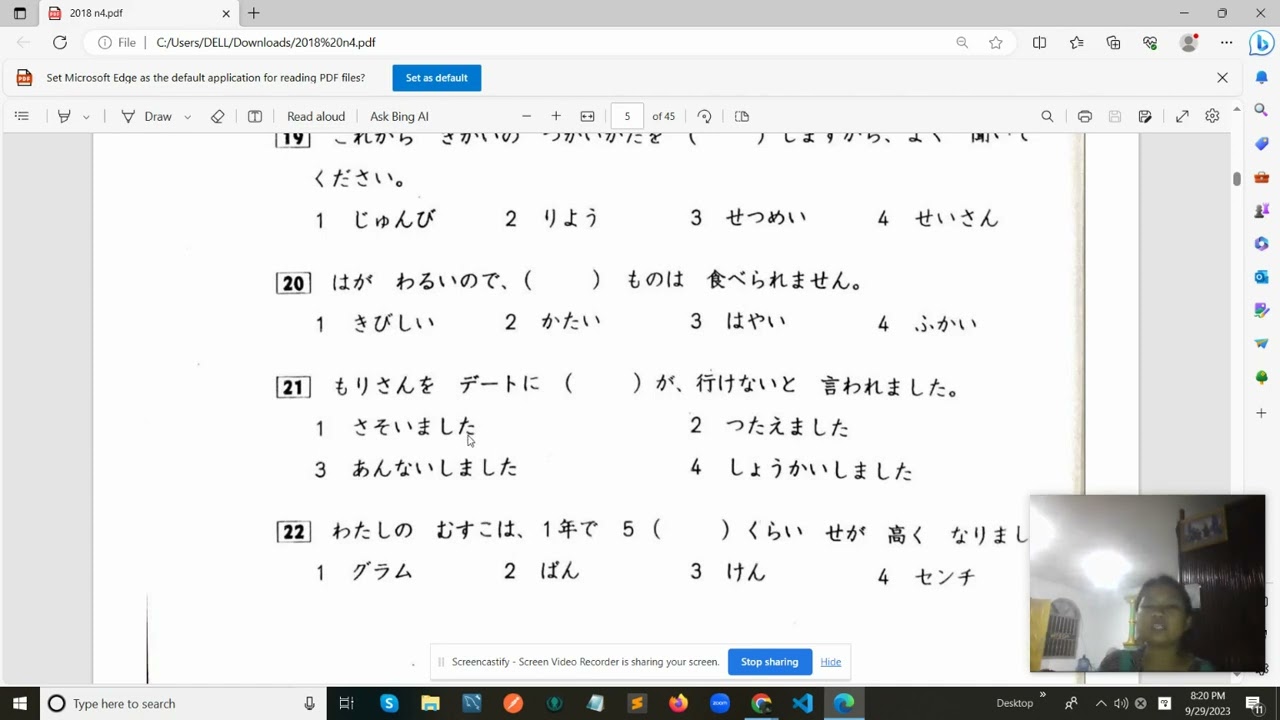Click answer option さそいました
This screenshot has height=720, width=1280.
click(414, 427)
